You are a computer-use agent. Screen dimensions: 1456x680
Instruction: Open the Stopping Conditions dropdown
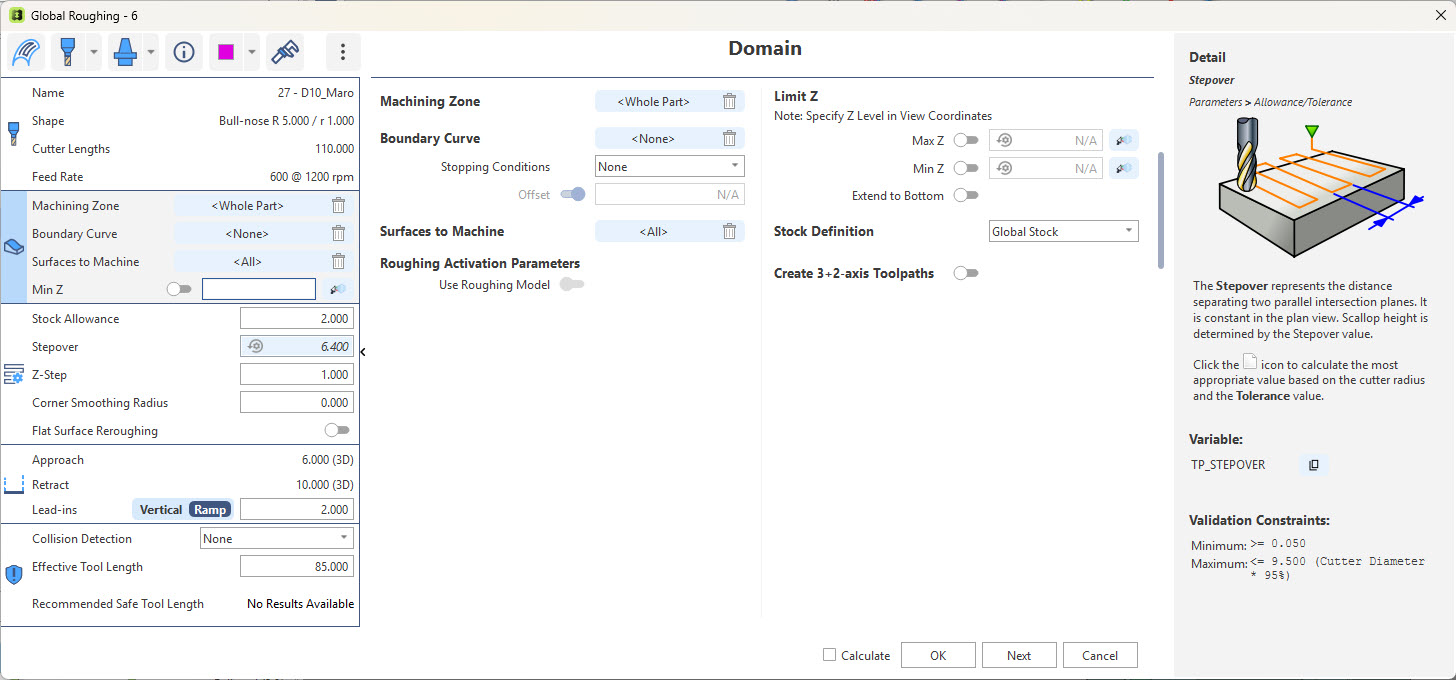click(x=670, y=167)
